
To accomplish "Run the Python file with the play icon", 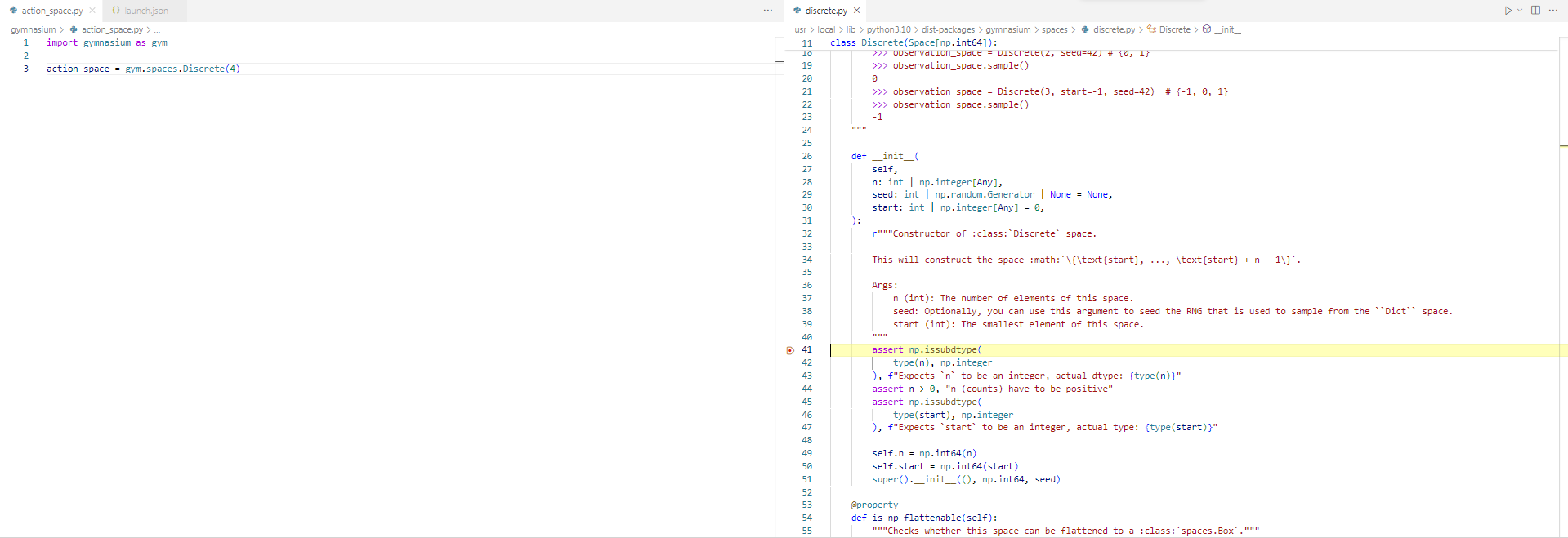I will tap(1508, 11).
